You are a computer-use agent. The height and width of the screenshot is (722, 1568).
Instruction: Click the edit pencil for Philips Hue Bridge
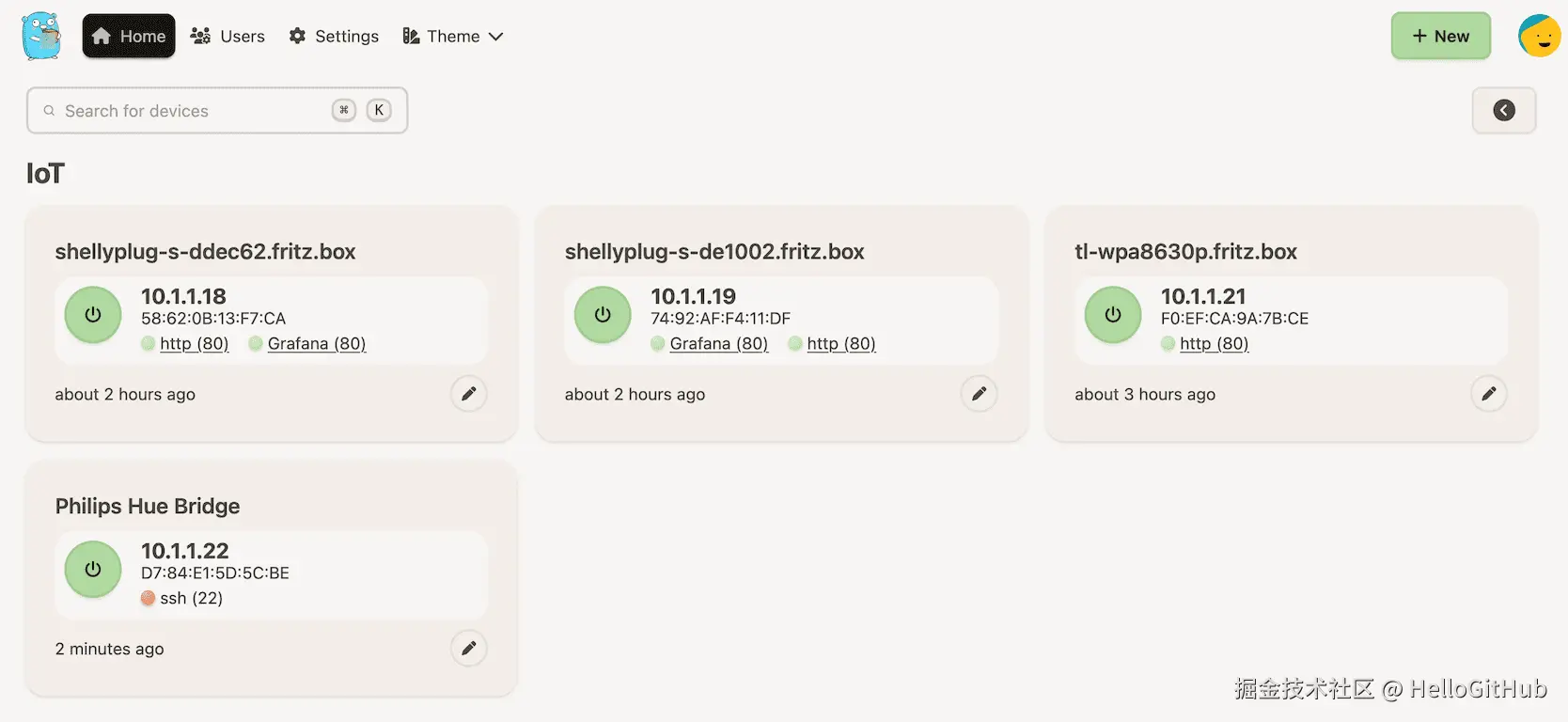468,648
